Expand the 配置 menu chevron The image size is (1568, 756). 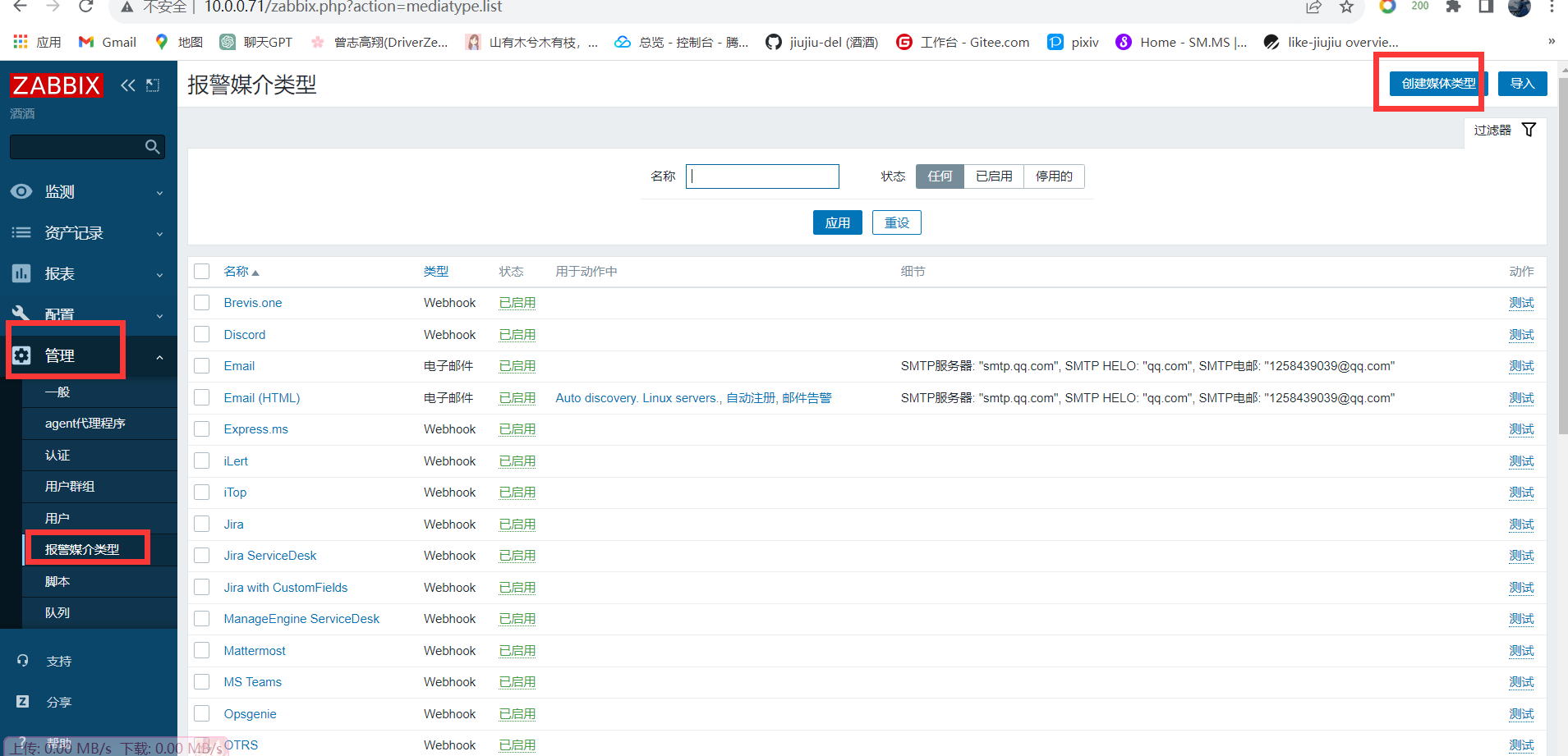[159, 315]
